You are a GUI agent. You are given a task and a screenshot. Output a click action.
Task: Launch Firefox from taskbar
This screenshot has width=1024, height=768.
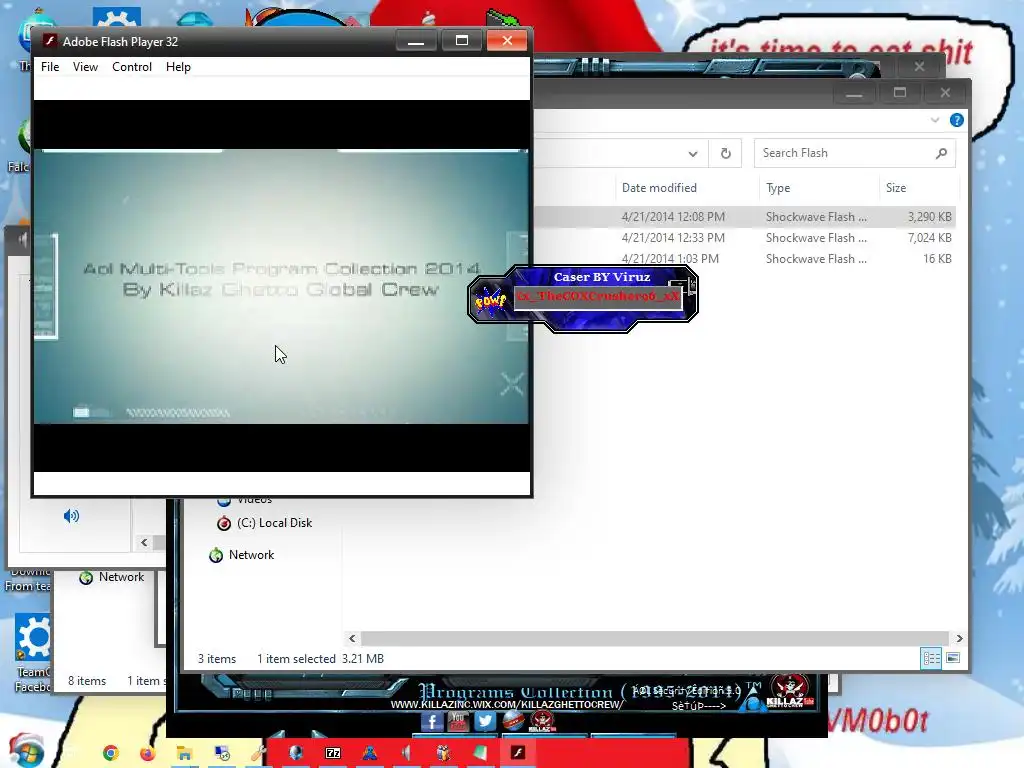(148, 753)
